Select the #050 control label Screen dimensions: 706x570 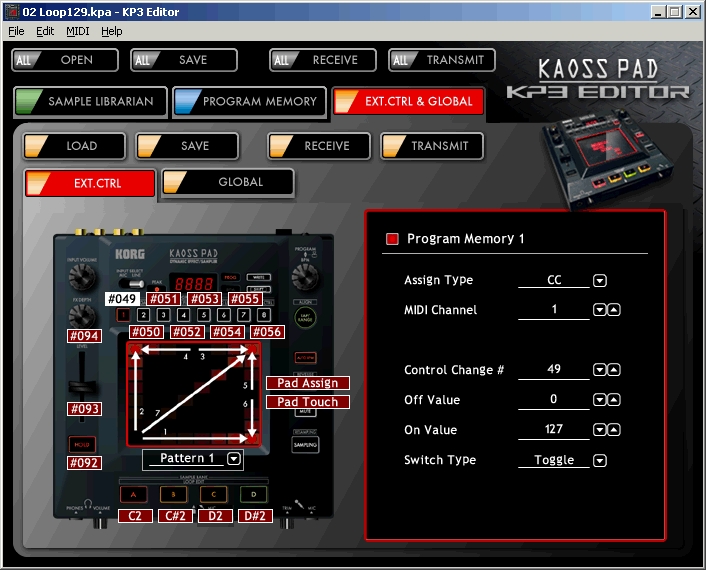point(146,332)
